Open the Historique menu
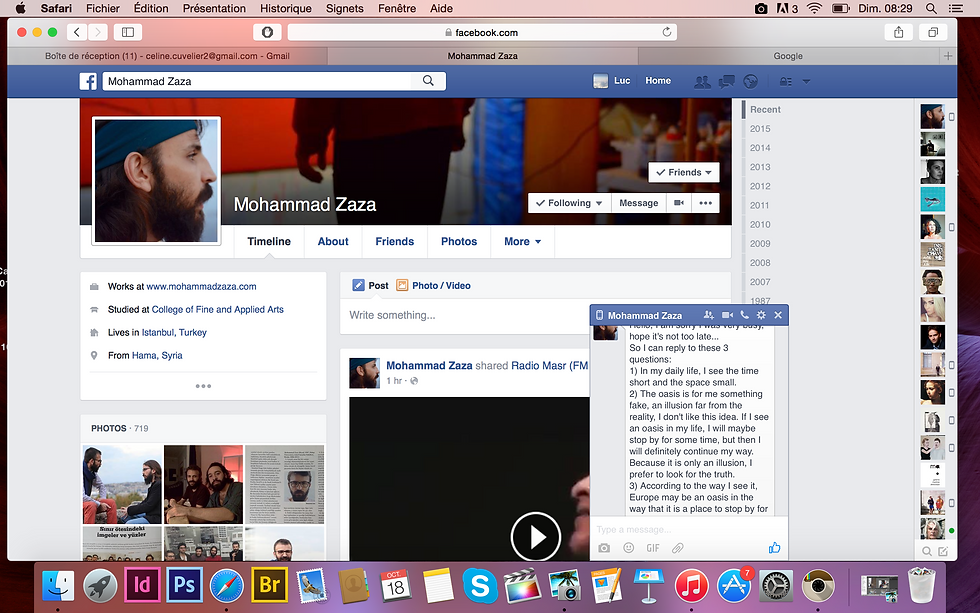 (286, 8)
